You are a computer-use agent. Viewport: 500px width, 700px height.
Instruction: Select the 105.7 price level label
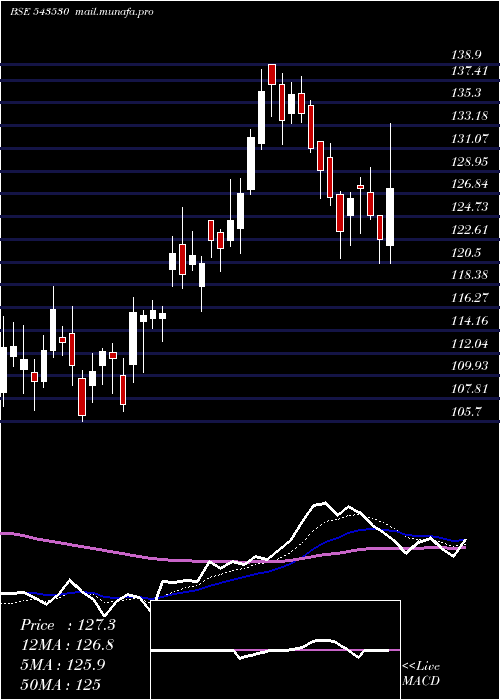466,412
